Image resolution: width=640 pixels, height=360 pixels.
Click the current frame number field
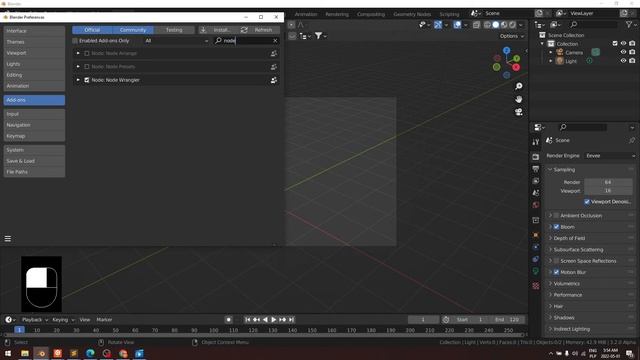(423, 320)
